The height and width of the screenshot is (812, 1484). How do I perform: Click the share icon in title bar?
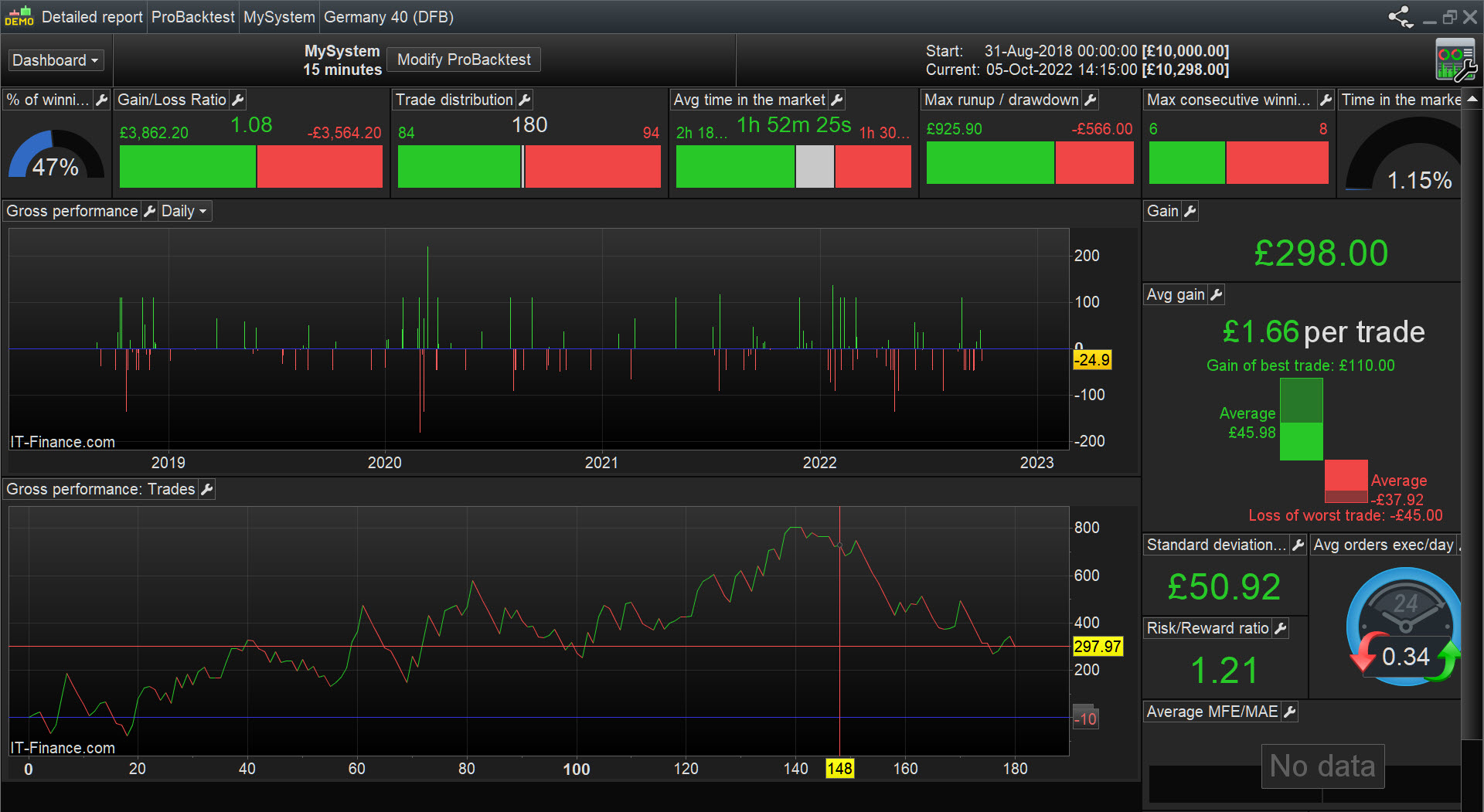coord(1400,17)
